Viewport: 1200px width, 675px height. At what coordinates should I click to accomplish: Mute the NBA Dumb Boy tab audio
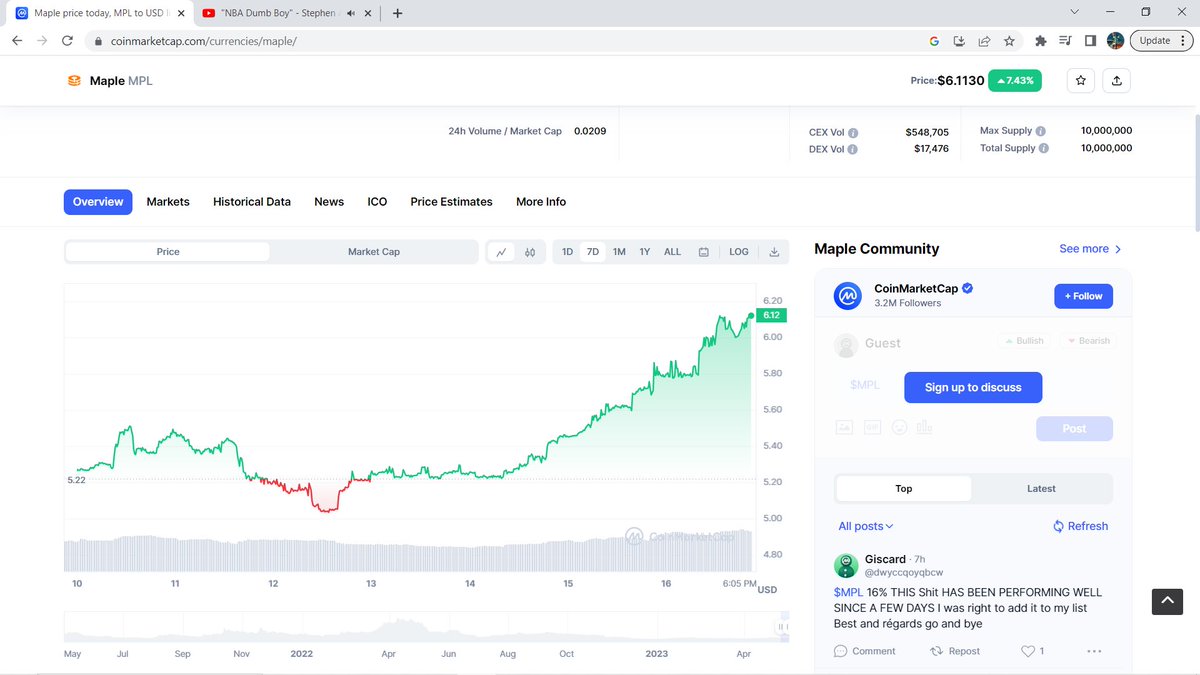click(x=350, y=13)
